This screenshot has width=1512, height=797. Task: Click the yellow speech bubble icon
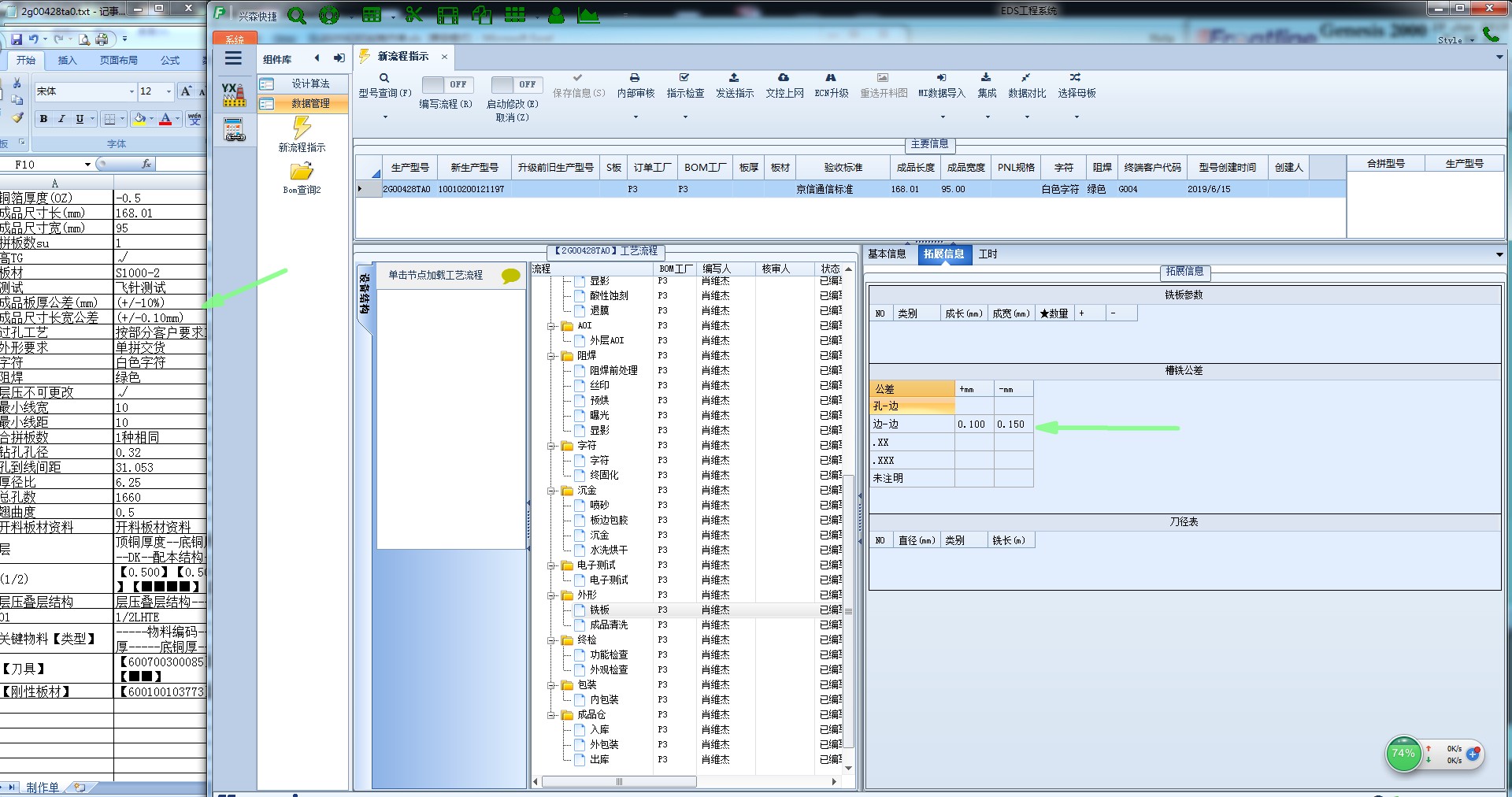[x=511, y=276]
